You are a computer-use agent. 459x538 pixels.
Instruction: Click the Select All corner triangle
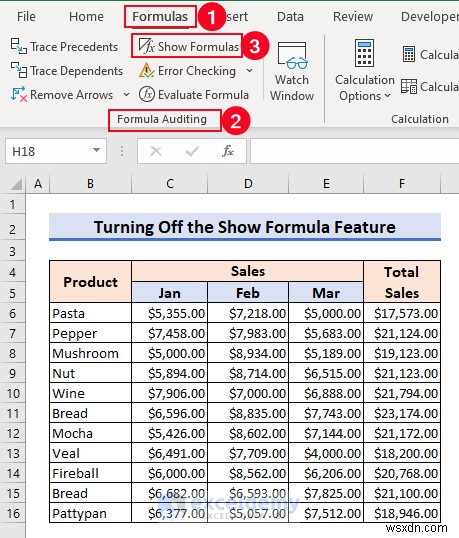16,184
